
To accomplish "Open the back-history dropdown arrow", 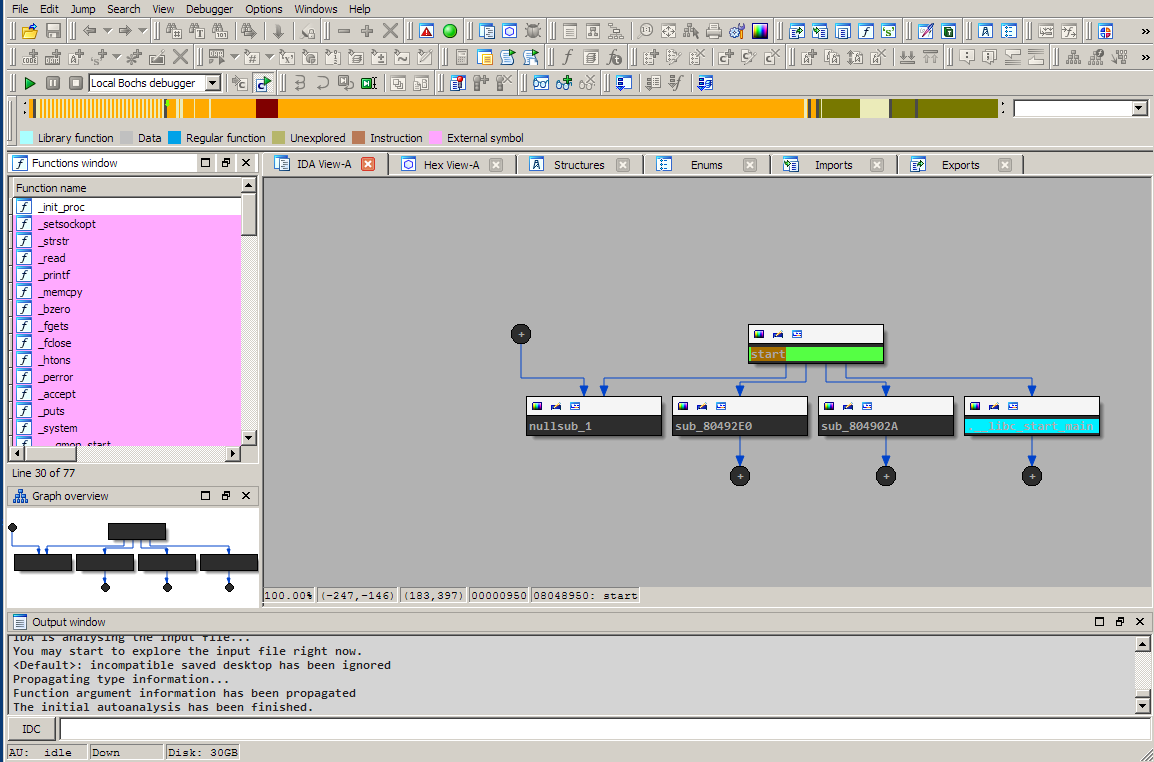I will (x=107, y=31).
